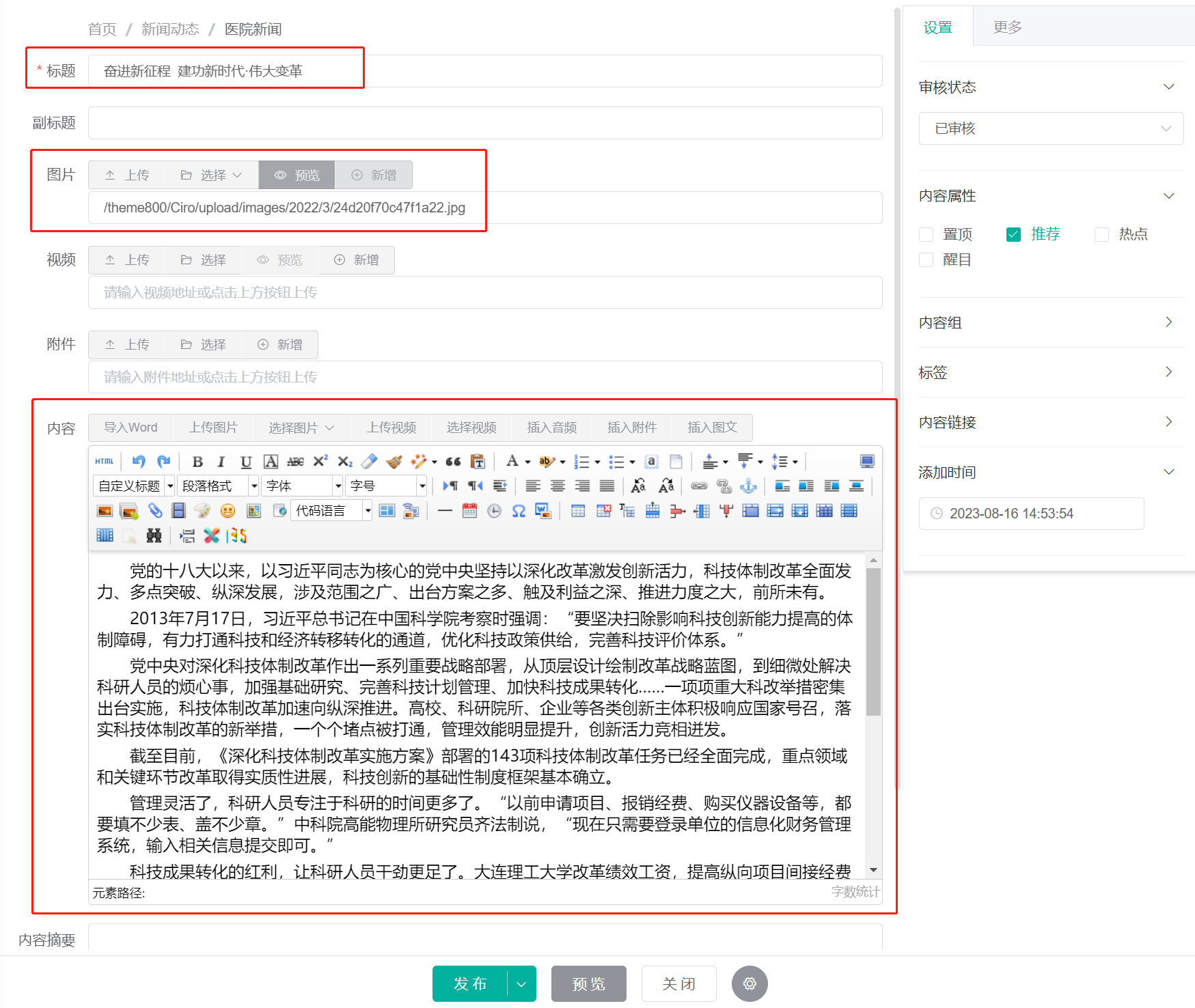Insert a horizontal line in content
Viewport: 1195px width, 1008px height.
tap(445, 510)
